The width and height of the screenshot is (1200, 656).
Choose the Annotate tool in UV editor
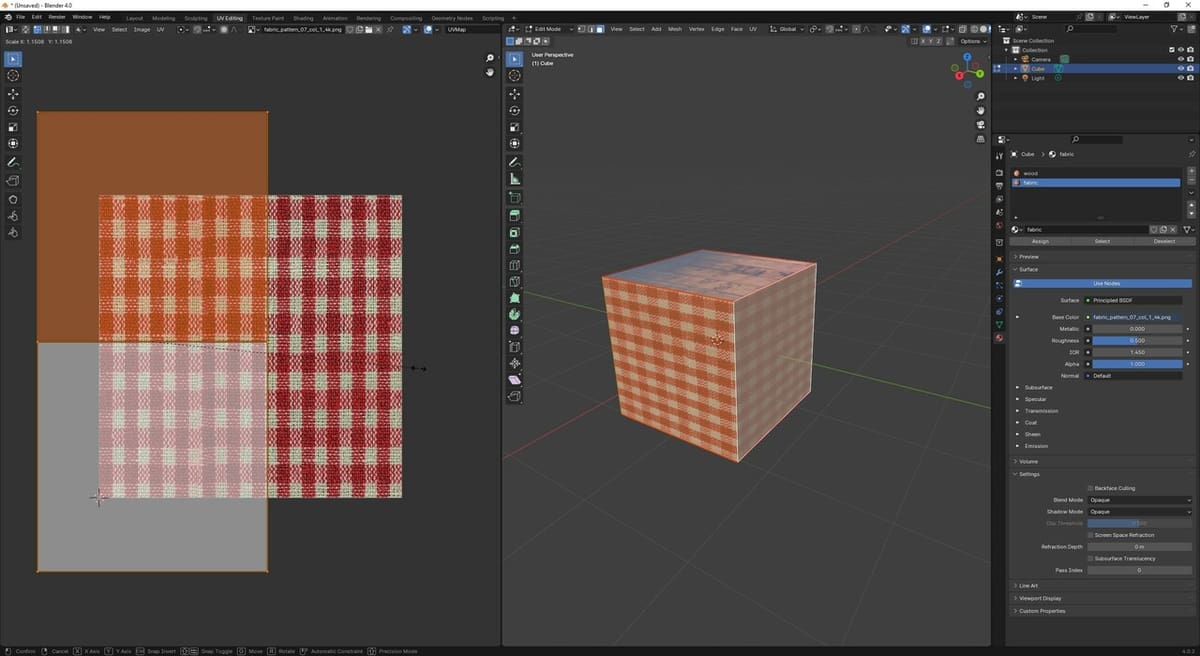pos(13,162)
